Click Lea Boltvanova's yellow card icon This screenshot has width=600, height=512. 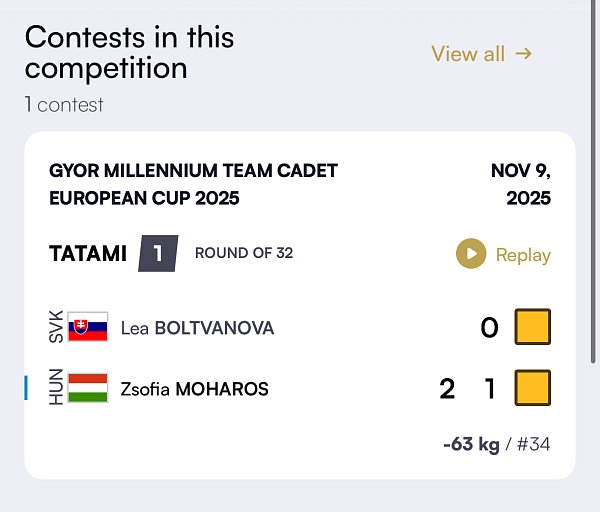pyautogui.click(x=533, y=327)
